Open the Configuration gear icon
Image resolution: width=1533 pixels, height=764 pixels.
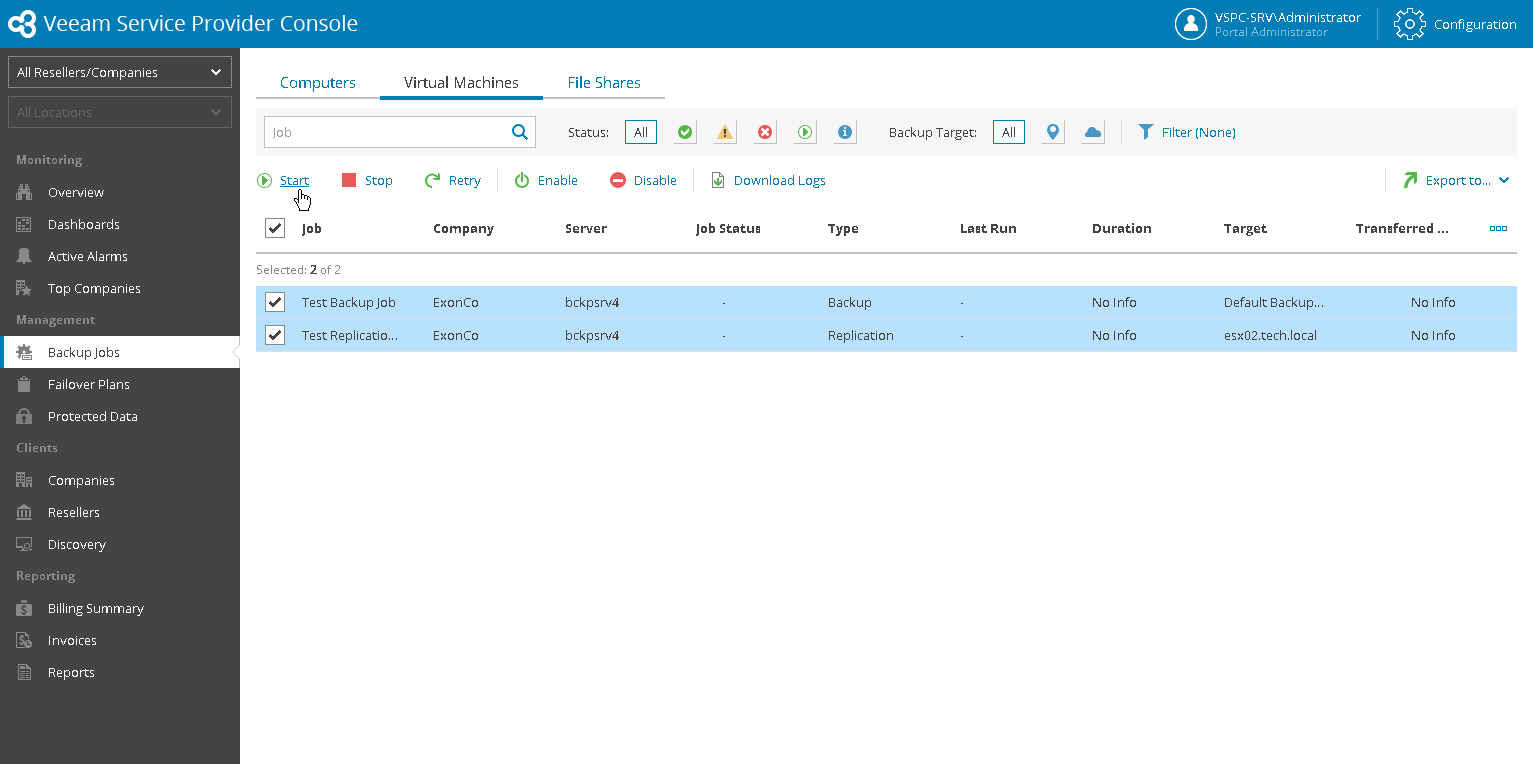coord(1409,24)
